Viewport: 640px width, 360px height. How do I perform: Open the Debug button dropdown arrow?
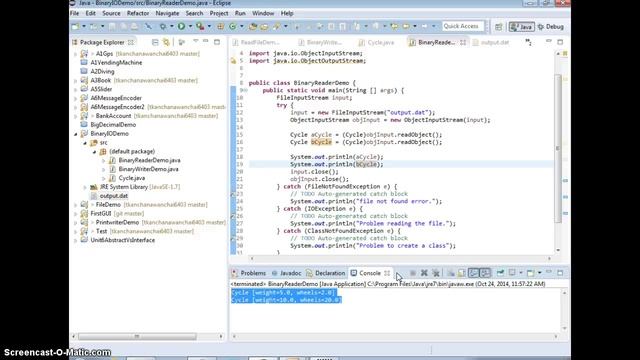(x=172, y=27)
